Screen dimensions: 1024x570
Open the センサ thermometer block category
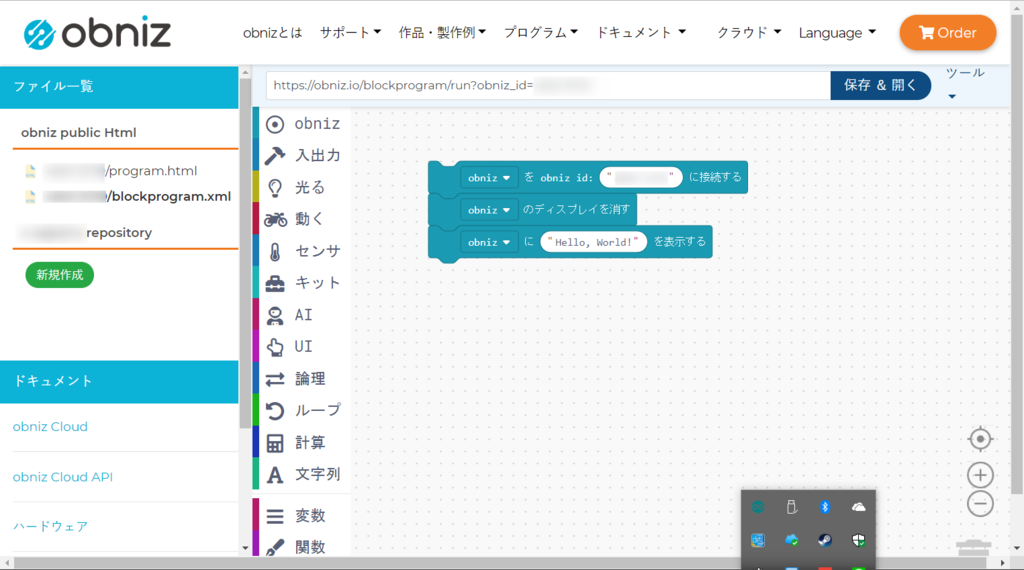coord(304,251)
